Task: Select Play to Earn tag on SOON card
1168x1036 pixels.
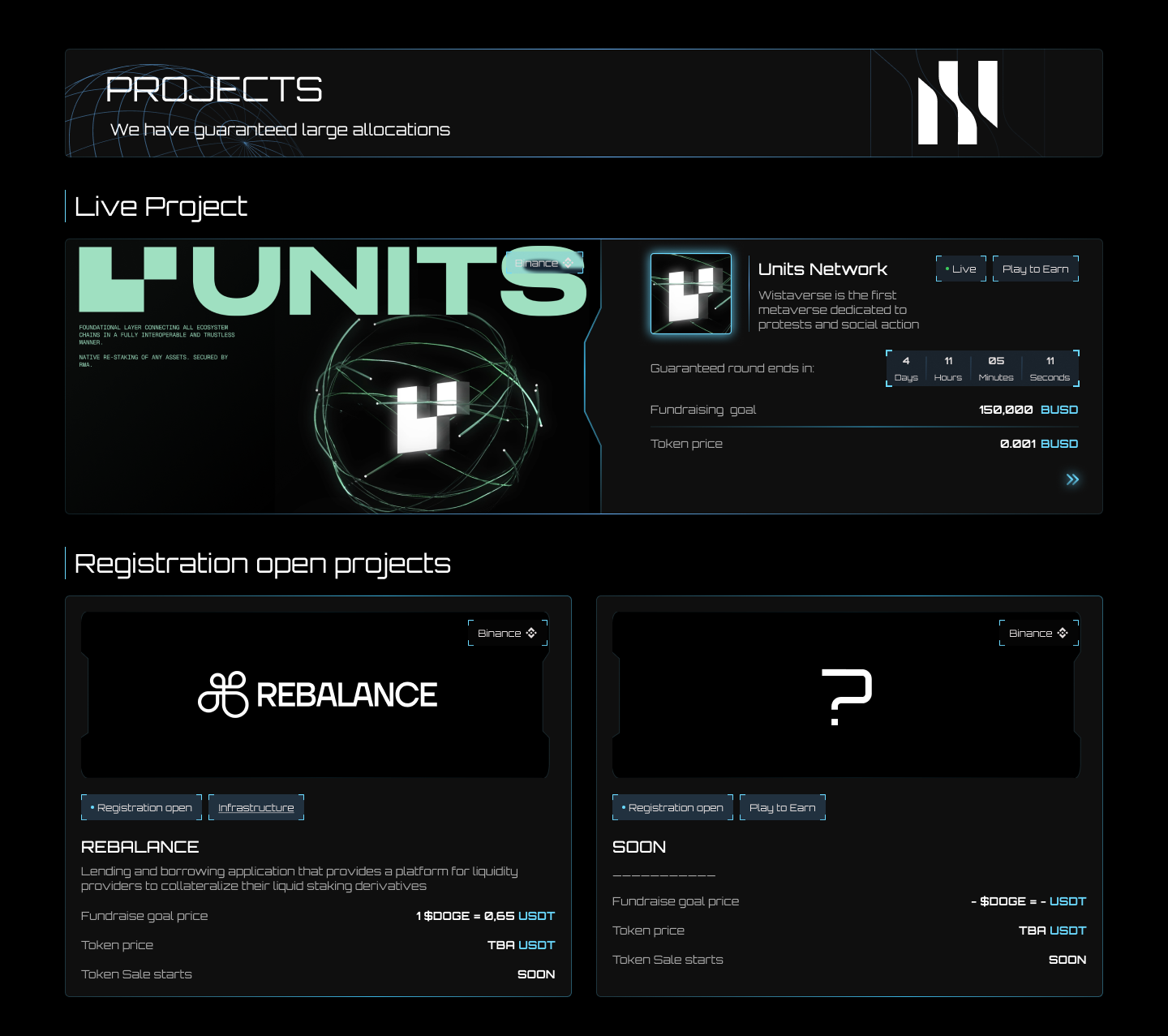Action: [x=783, y=807]
